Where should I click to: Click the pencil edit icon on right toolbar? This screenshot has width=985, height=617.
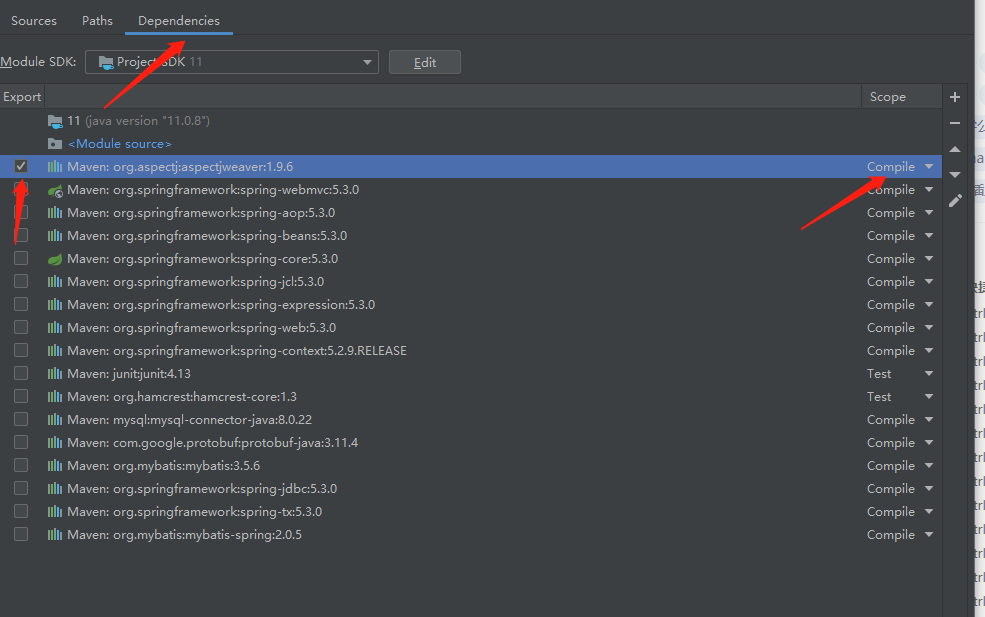click(954, 200)
